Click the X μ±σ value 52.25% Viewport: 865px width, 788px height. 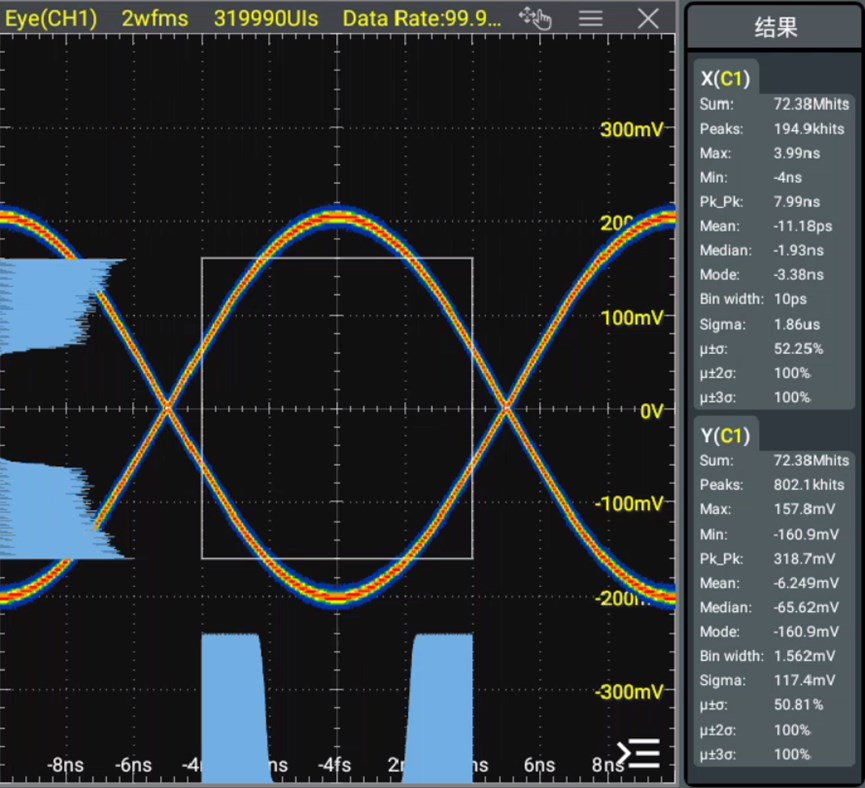(x=798, y=349)
